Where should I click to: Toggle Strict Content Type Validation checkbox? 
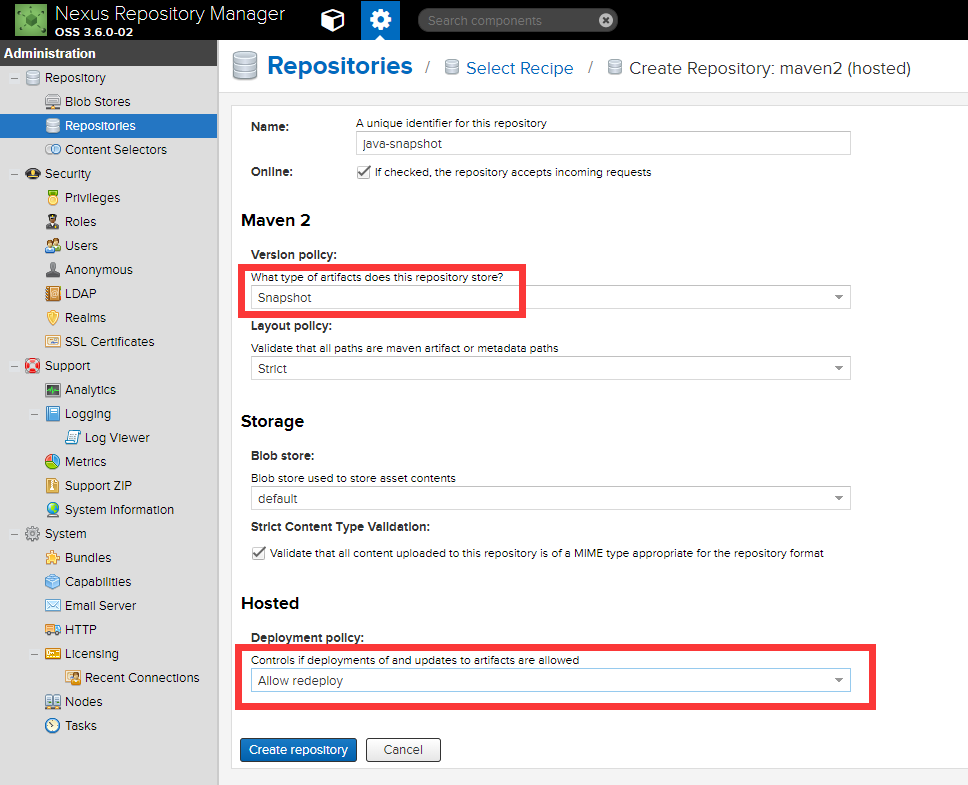point(259,553)
